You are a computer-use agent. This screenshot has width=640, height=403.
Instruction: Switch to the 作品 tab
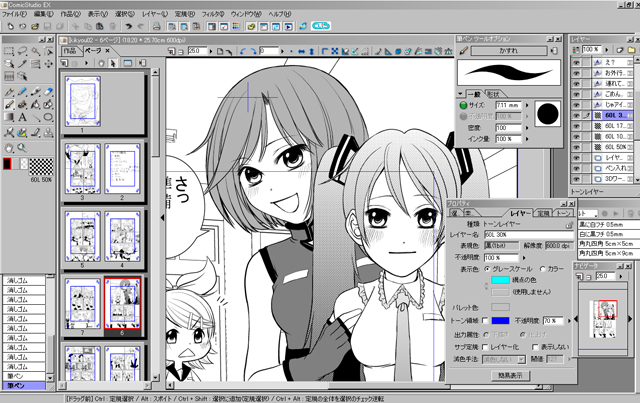pyautogui.click(x=69, y=51)
